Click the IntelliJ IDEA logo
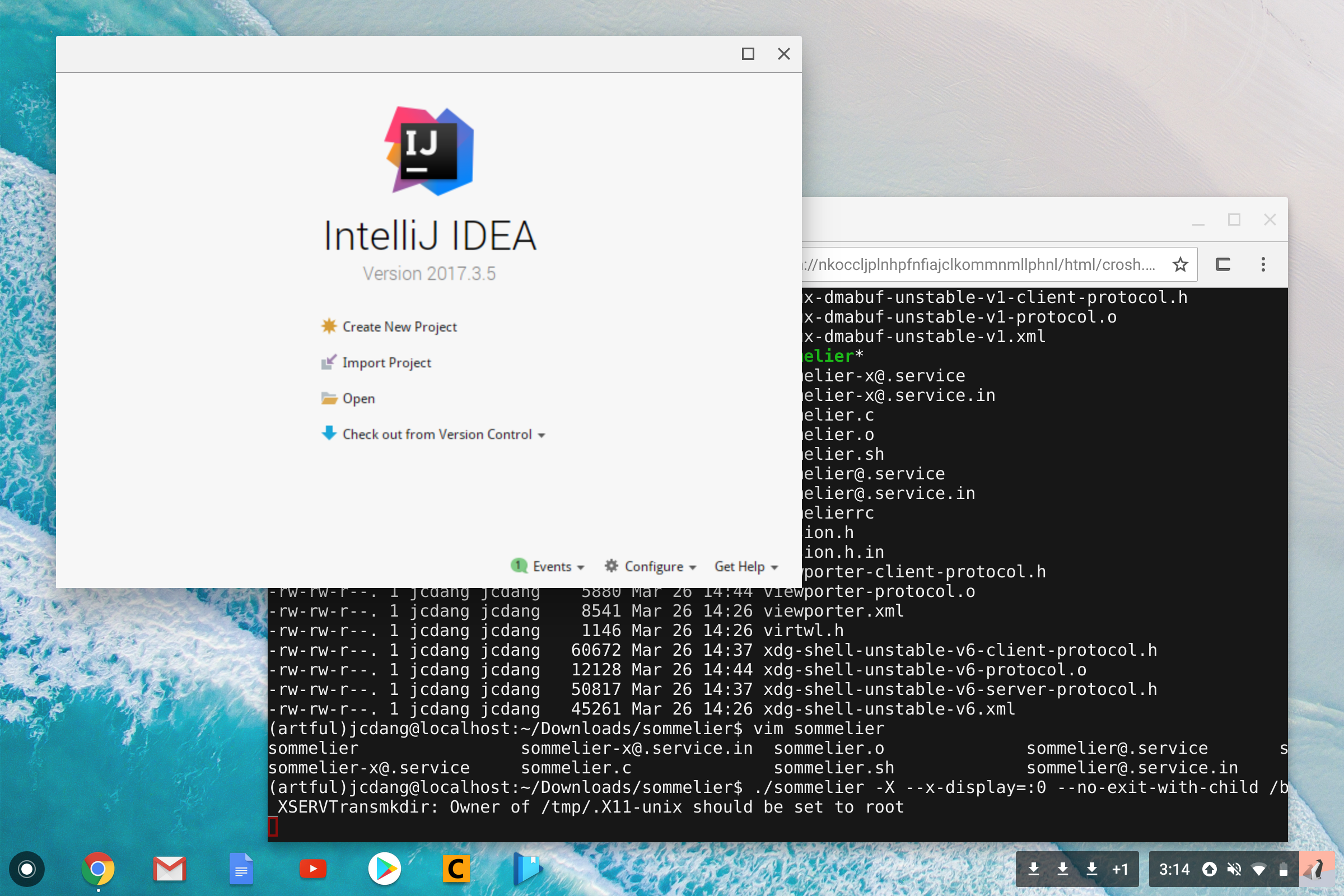 pyautogui.click(x=429, y=151)
